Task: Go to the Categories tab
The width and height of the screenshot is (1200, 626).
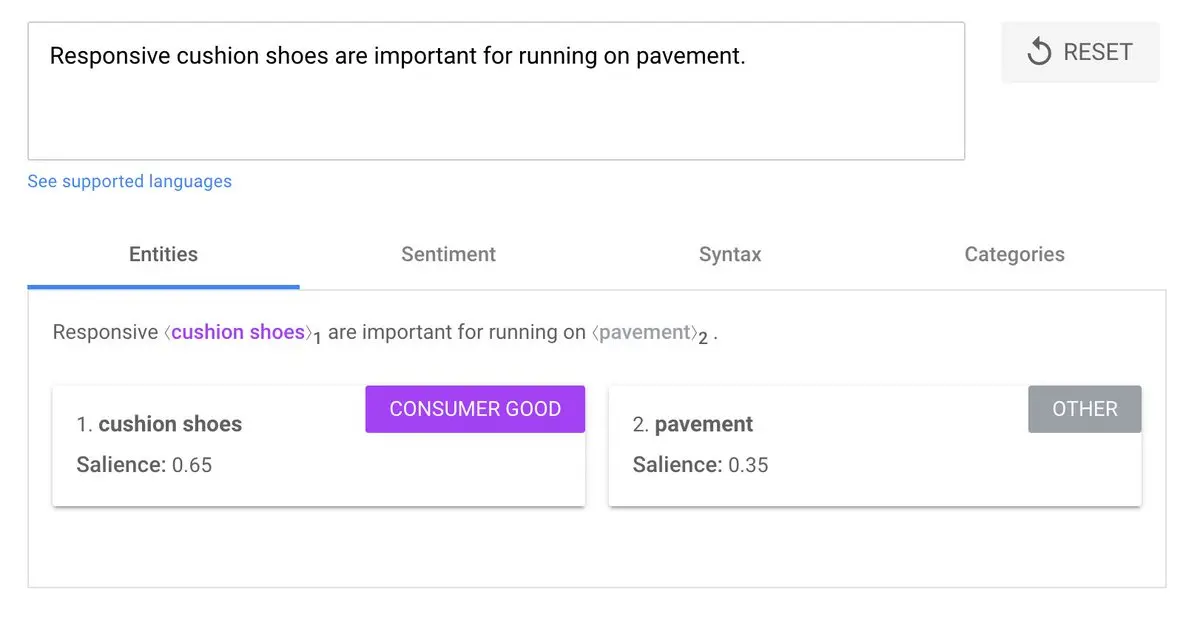Action: click(x=1014, y=255)
